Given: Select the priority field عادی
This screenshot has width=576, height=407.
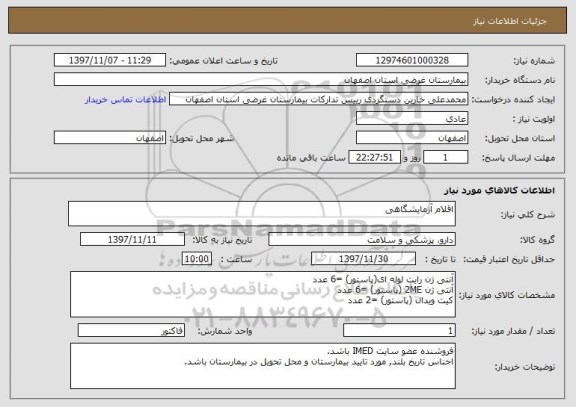Looking at the screenshot, I should (x=412, y=119).
